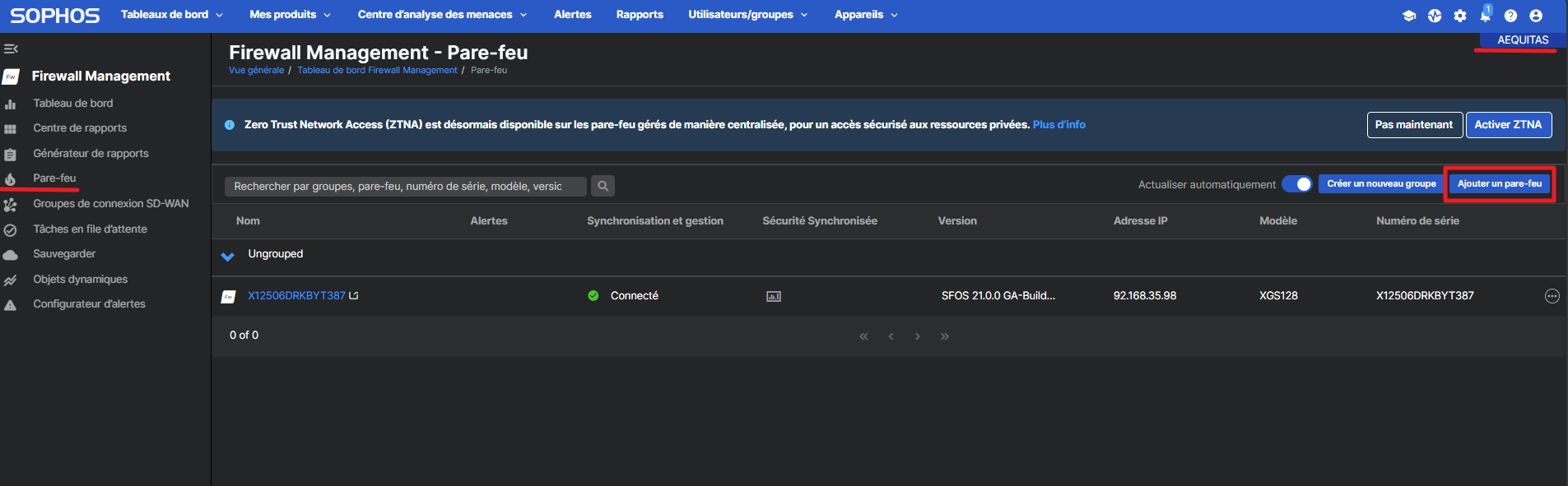Click the Tableau de bord bar-chart icon
This screenshot has width=1568, height=486.
10,104
